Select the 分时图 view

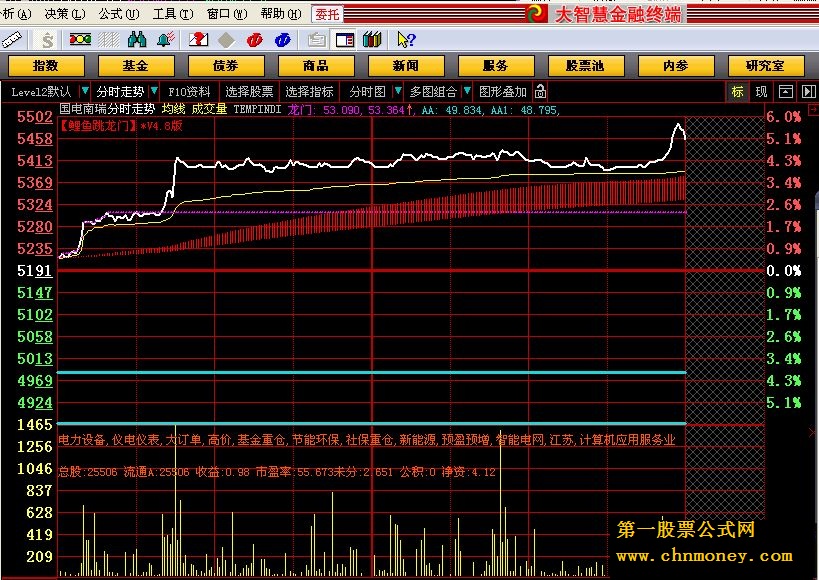pos(367,92)
